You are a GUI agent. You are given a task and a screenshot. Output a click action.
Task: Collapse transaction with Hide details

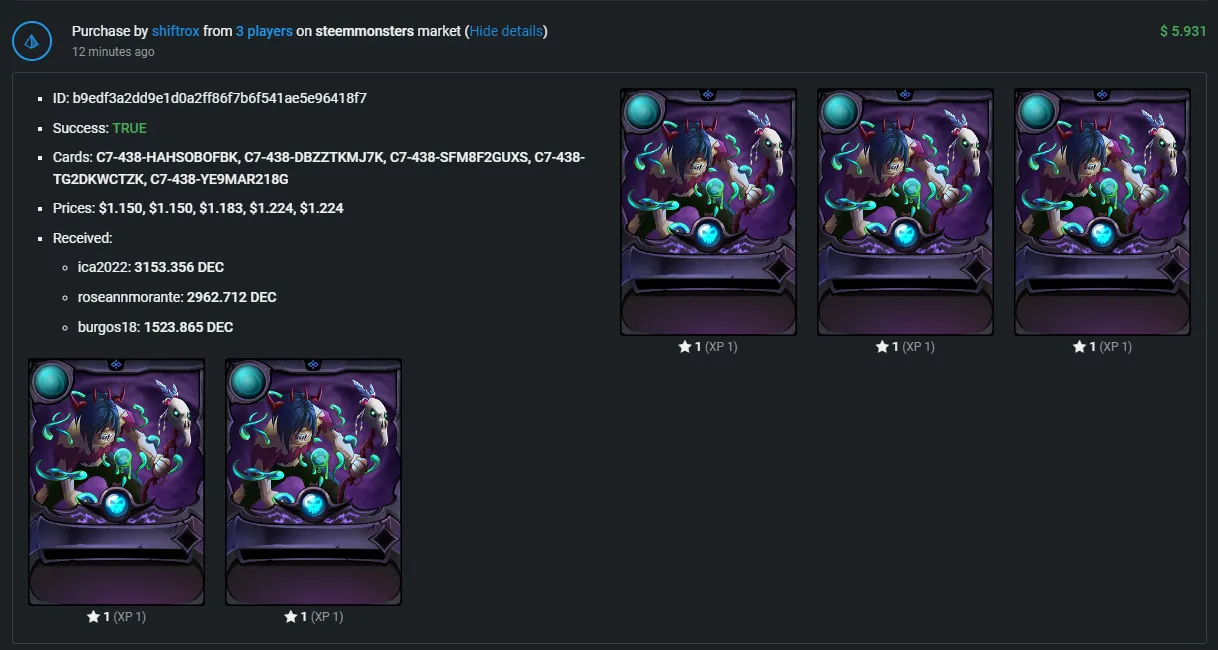coord(506,31)
